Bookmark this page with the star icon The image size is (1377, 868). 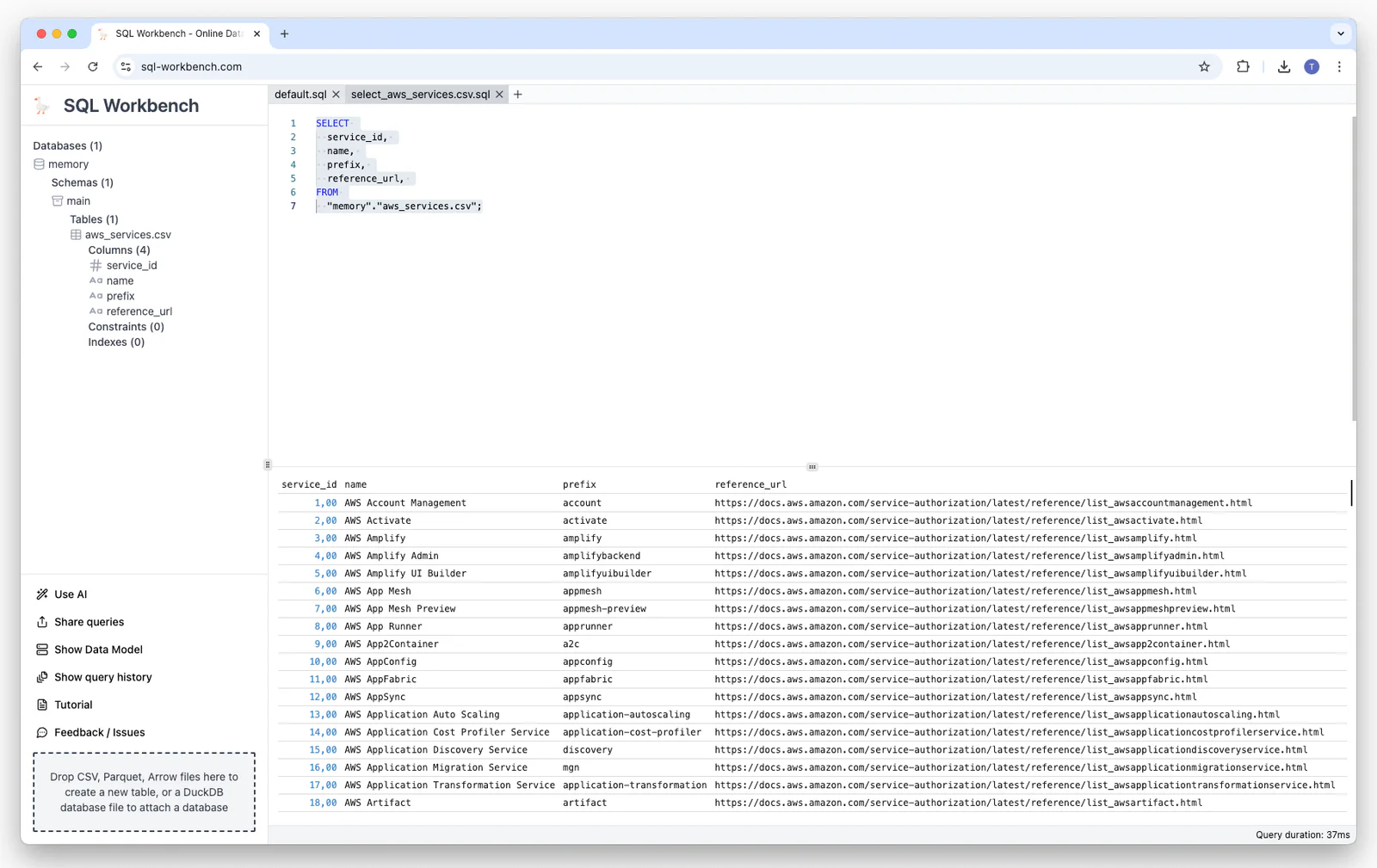click(x=1204, y=67)
